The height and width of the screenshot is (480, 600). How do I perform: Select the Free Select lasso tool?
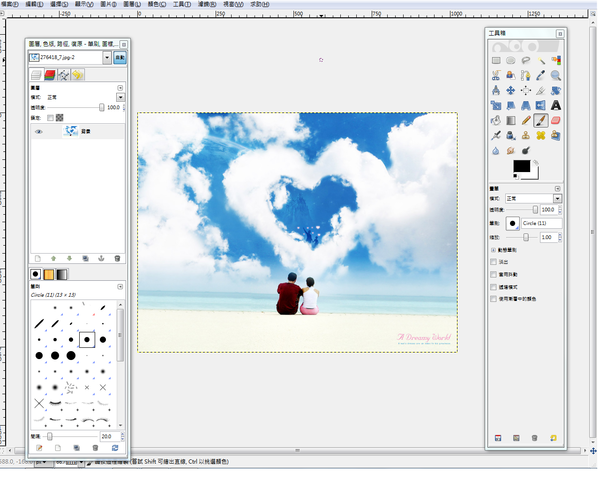526,60
